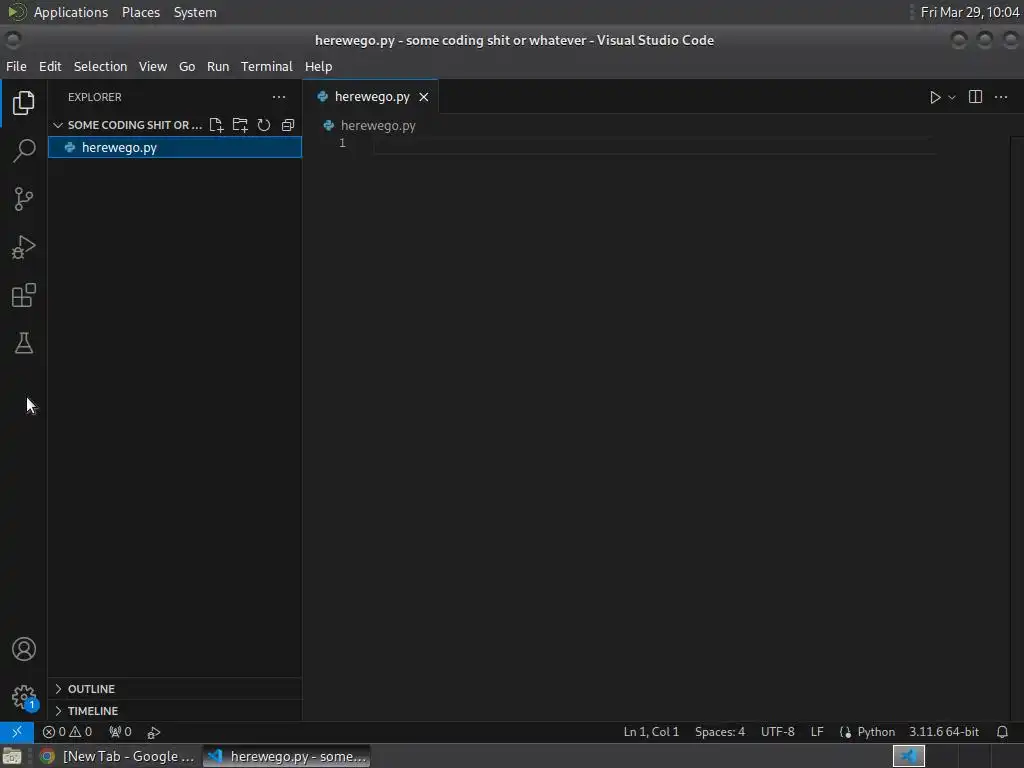Run the Python file
Image resolution: width=1024 pixels, height=768 pixels.
(x=935, y=97)
